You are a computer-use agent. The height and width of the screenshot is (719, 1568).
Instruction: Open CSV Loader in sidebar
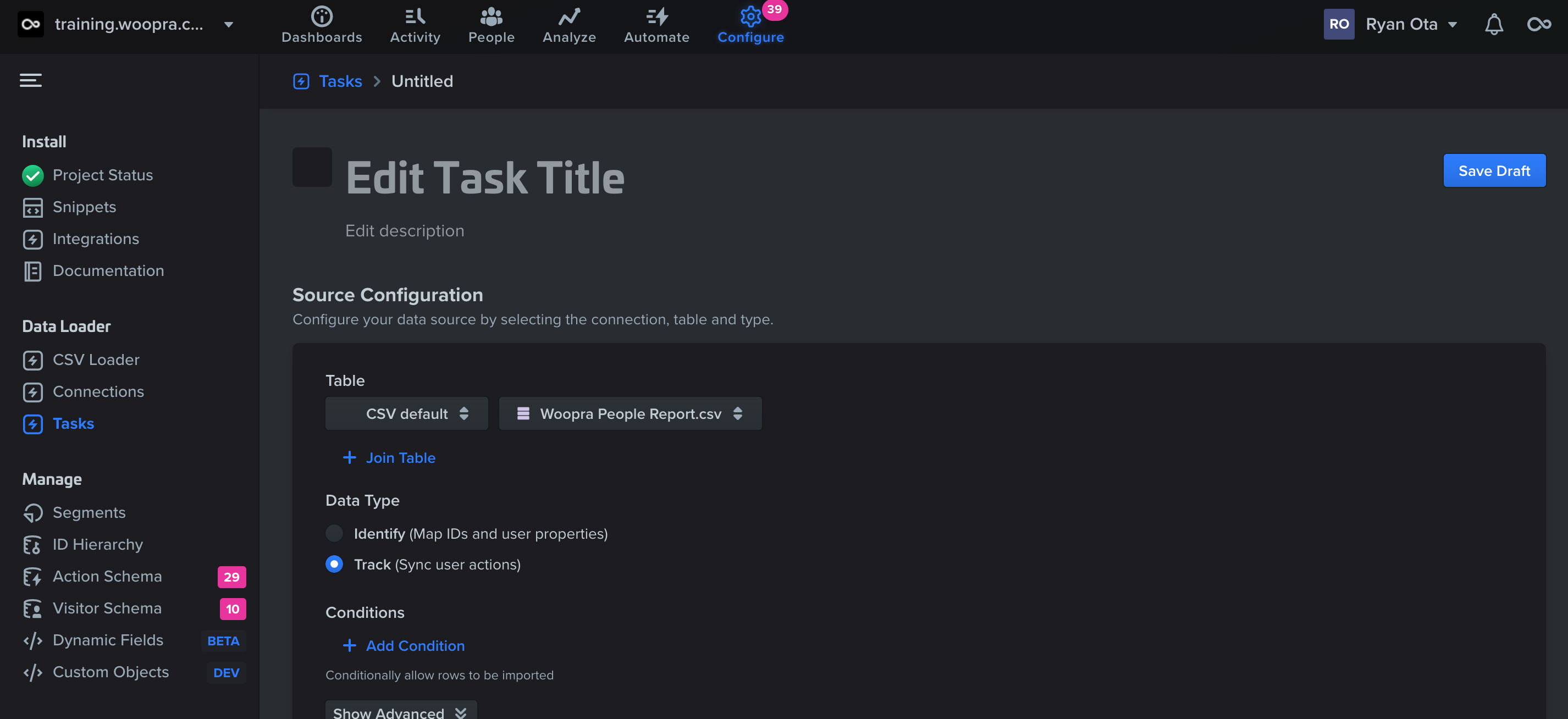96,360
